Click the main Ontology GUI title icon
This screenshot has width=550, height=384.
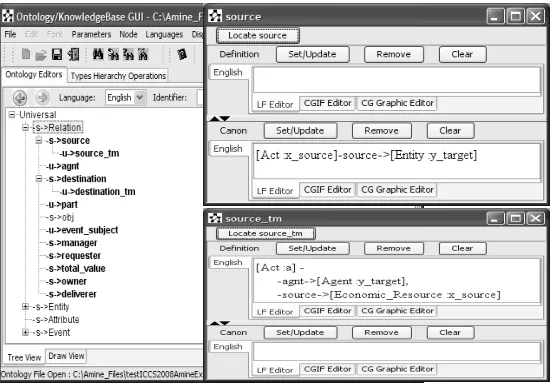point(8,16)
